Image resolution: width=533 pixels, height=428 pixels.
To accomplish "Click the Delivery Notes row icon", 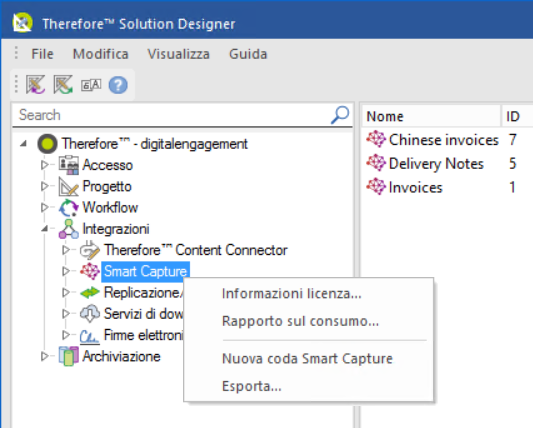I will coord(376,162).
